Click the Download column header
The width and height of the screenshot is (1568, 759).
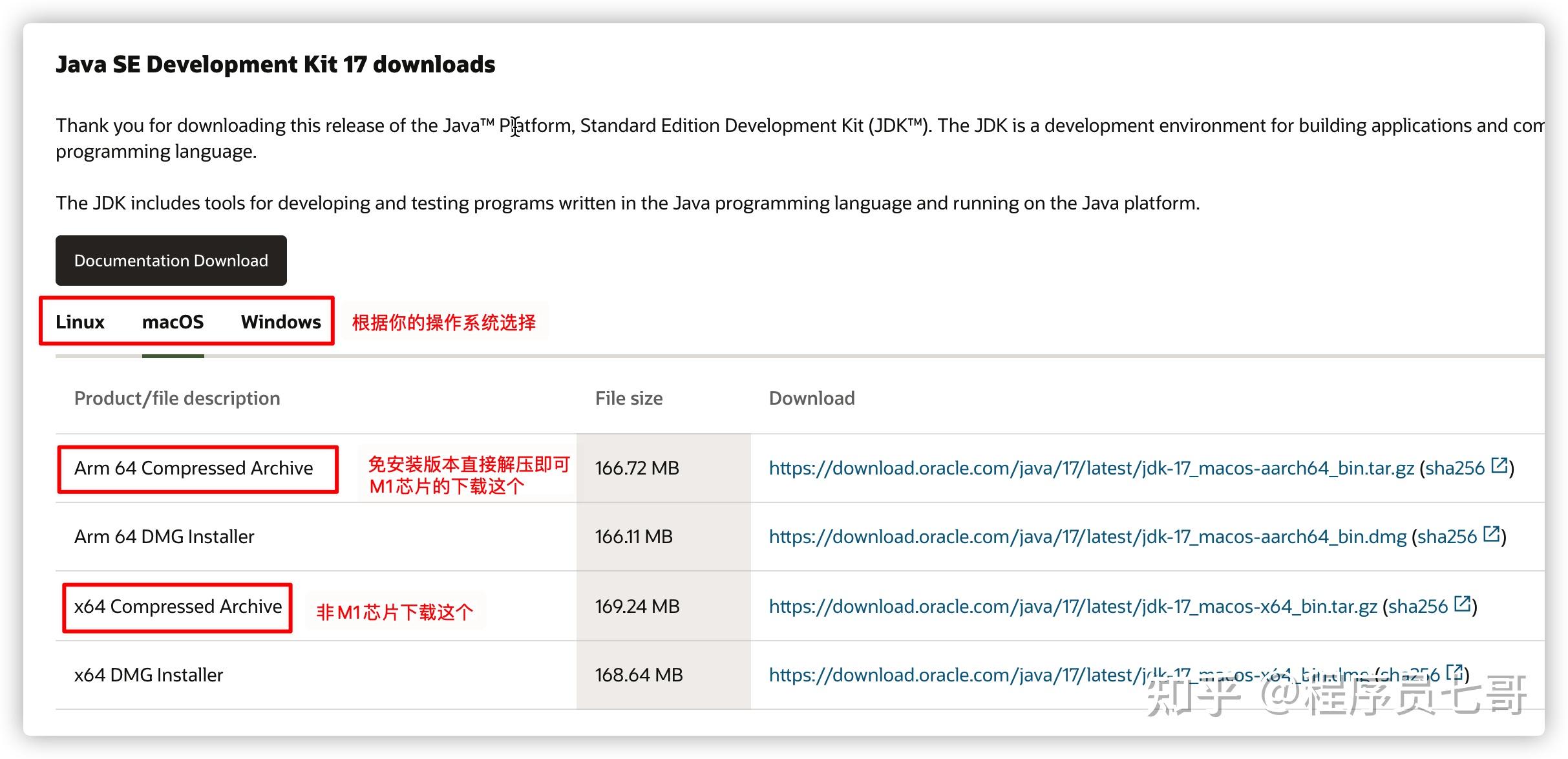[x=812, y=398]
